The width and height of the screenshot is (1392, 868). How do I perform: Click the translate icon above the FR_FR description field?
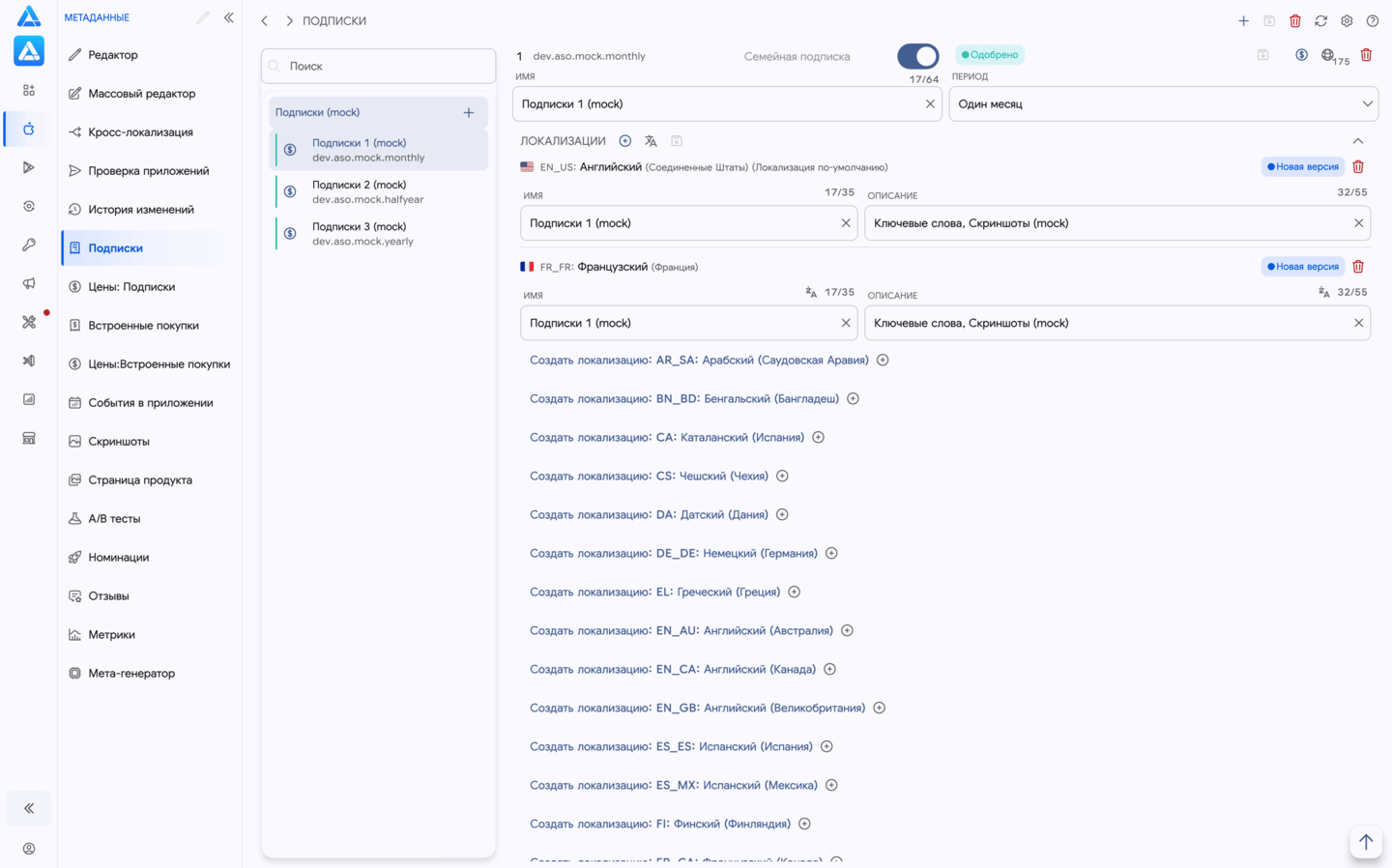click(x=1323, y=292)
